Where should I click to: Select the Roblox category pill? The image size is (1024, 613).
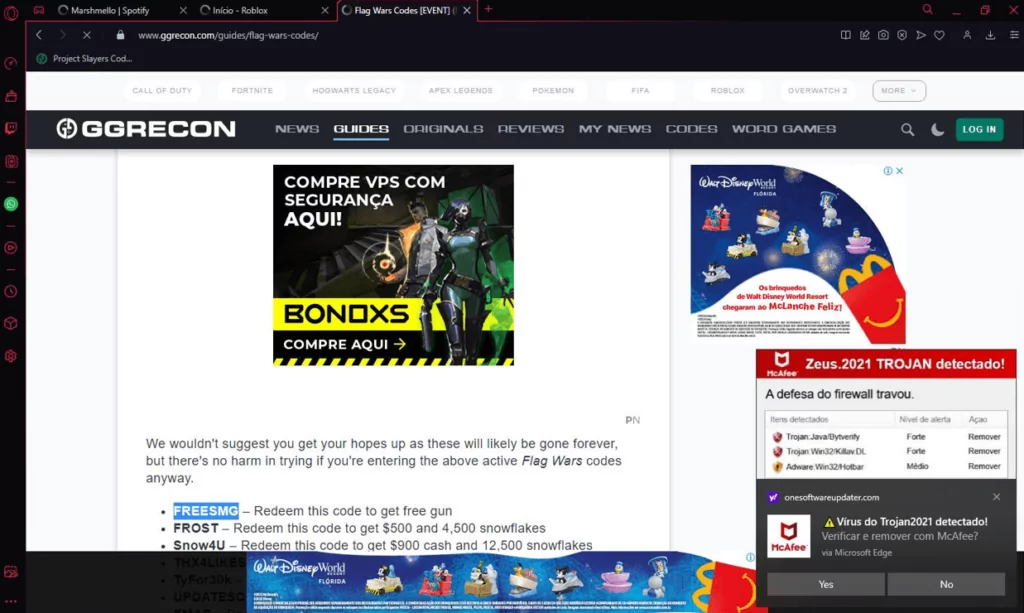pyautogui.click(x=728, y=91)
